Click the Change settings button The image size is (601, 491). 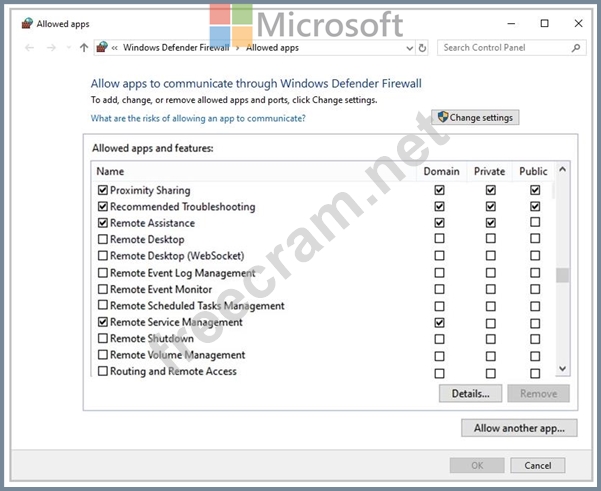[x=475, y=118]
